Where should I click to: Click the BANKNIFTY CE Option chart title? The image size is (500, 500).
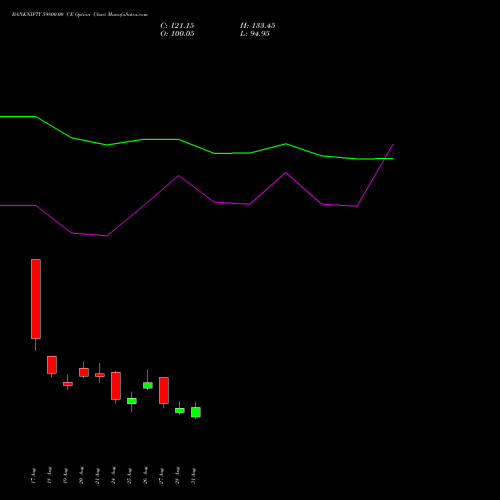coord(80,15)
